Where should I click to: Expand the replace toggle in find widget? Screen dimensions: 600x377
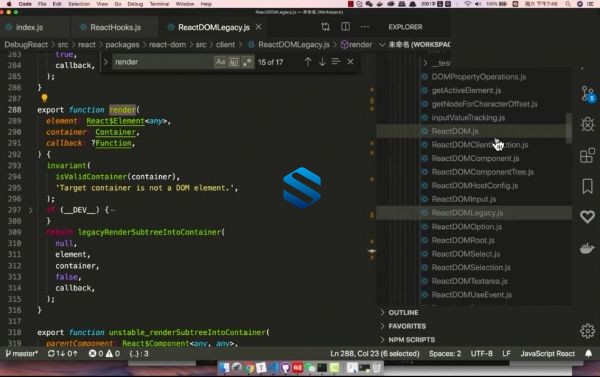pyautogui.click(x=106, y=62)
